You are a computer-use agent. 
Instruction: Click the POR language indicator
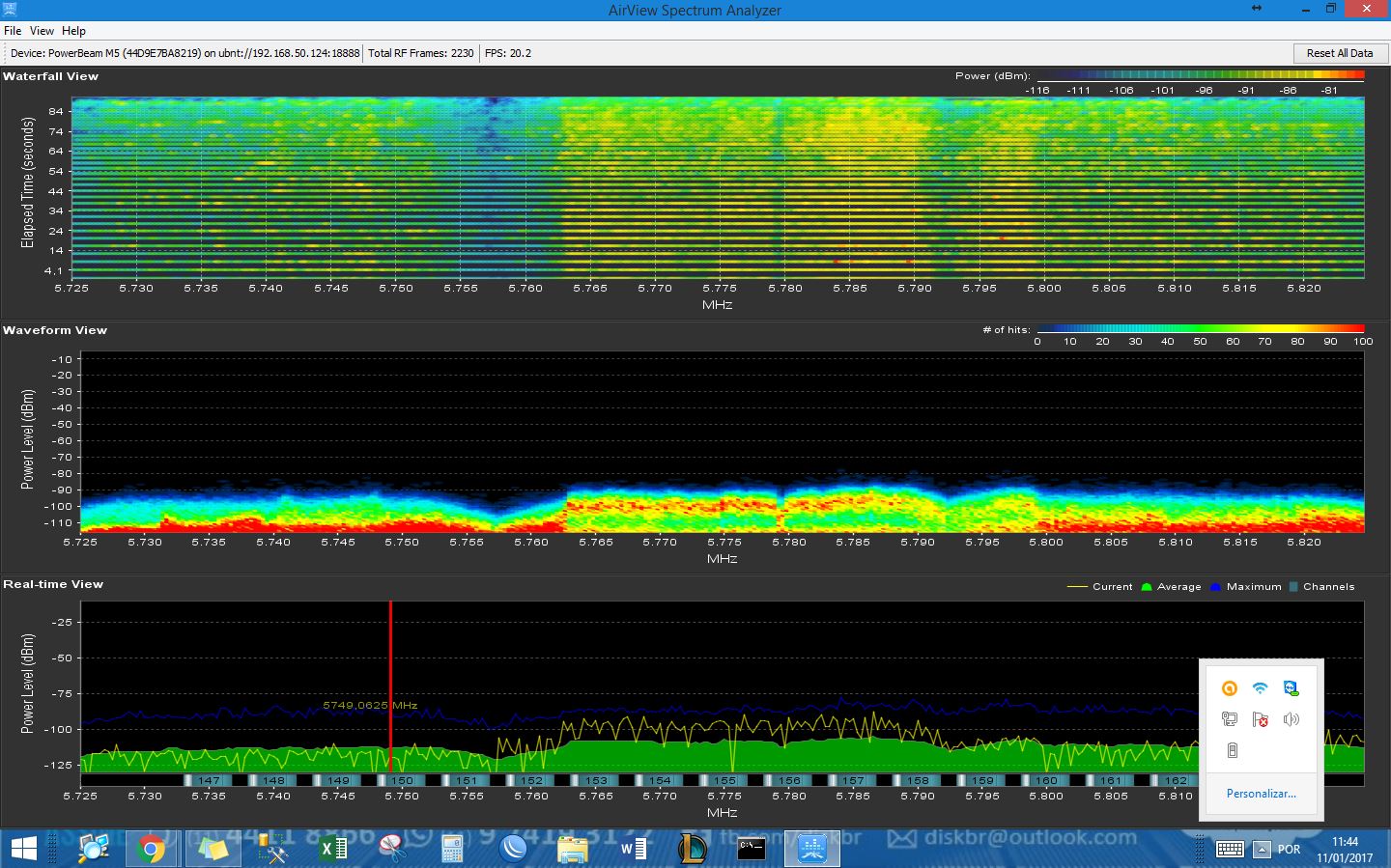[x=1289, y=850]
